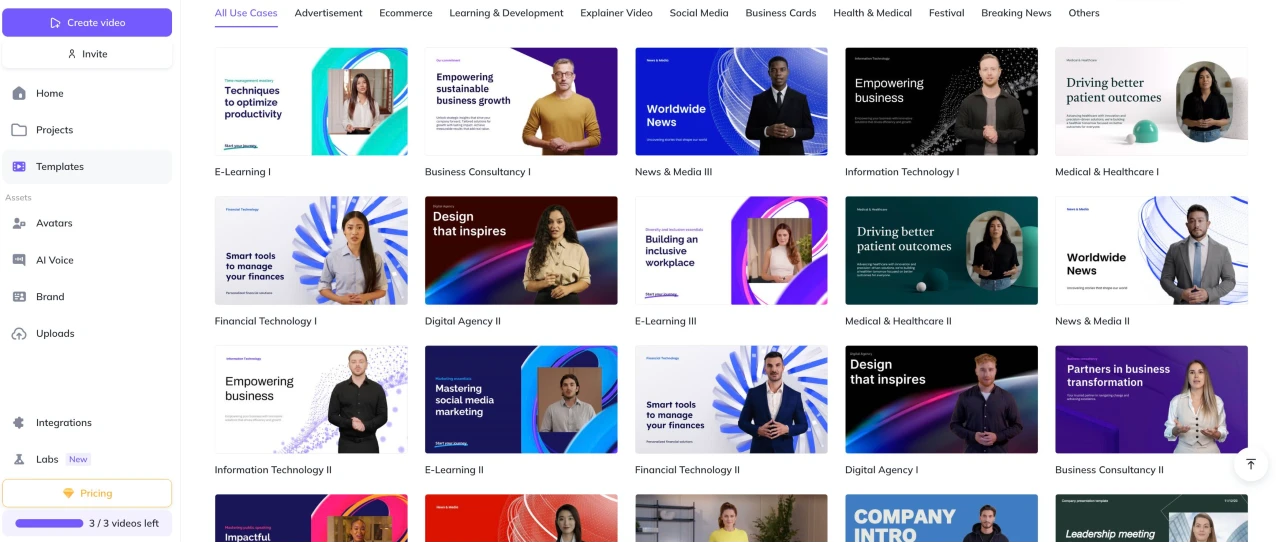
Task: Open the Health & Medical tab
Action: pos(872,13)
